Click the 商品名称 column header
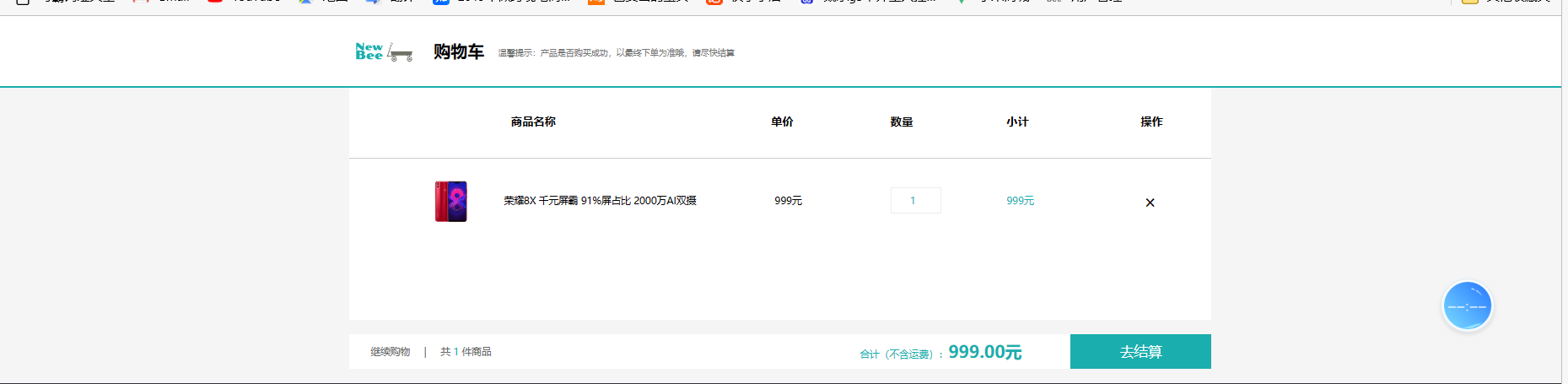 (x=533, y=122)
